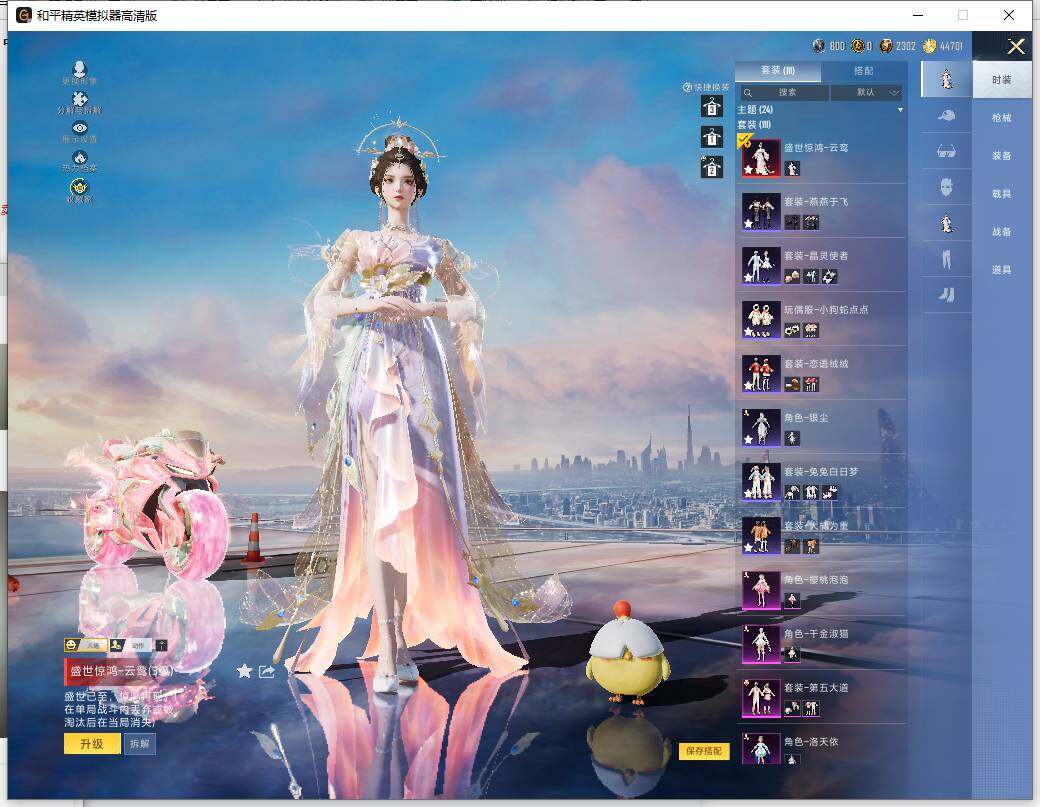Click the 保存搭配 save outfit button
Viewport: 1040px width, 807px height.
click(704, 751)
